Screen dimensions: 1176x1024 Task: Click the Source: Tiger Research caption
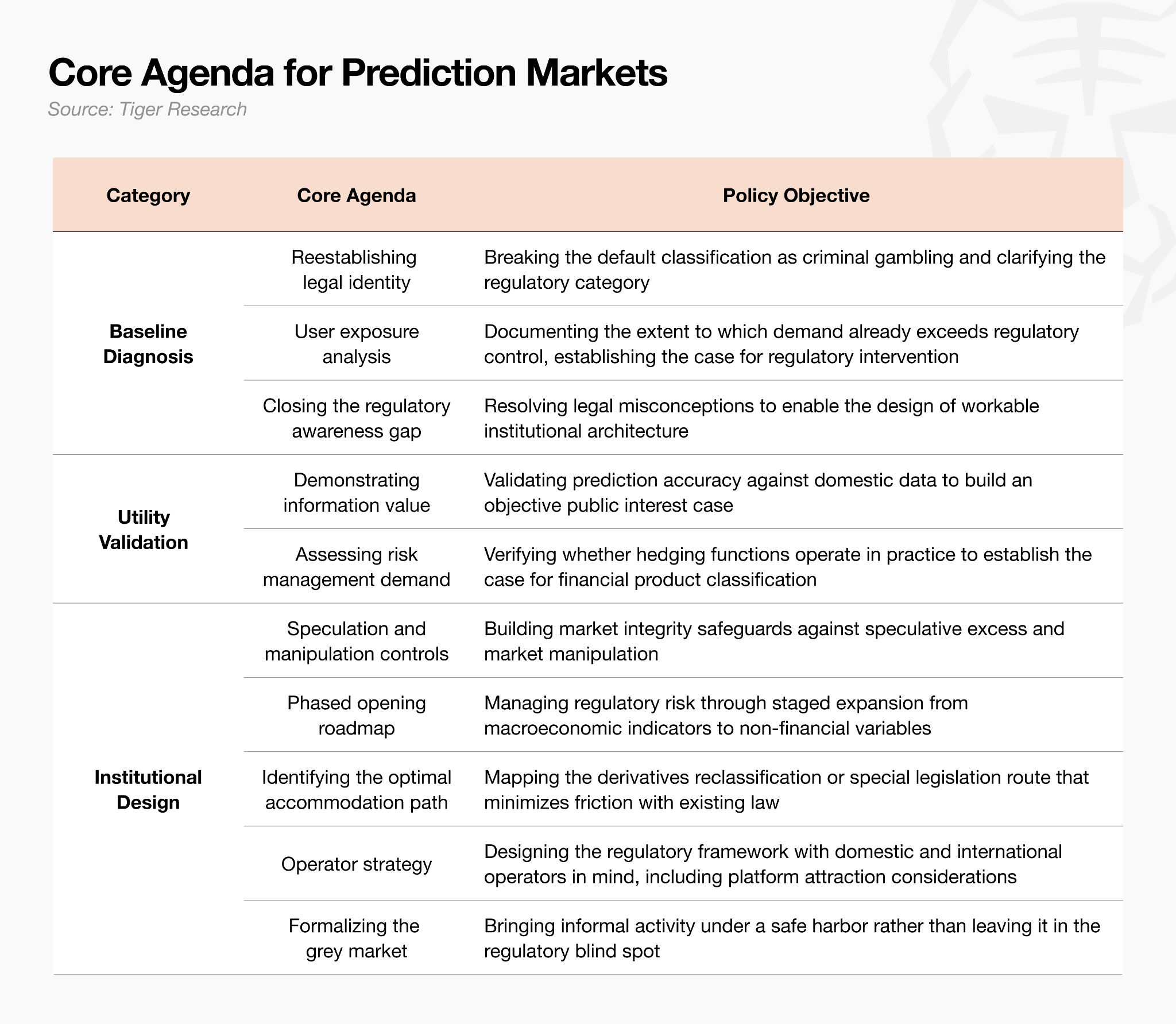tap(147, 109)
